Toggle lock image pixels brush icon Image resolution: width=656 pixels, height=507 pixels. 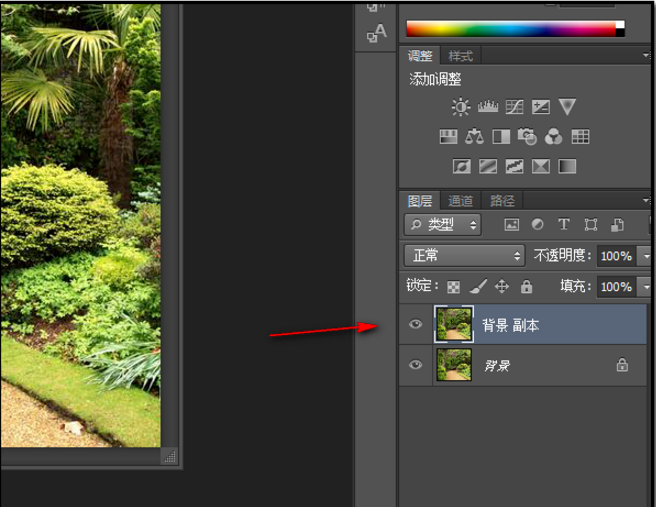coord(478,287)
